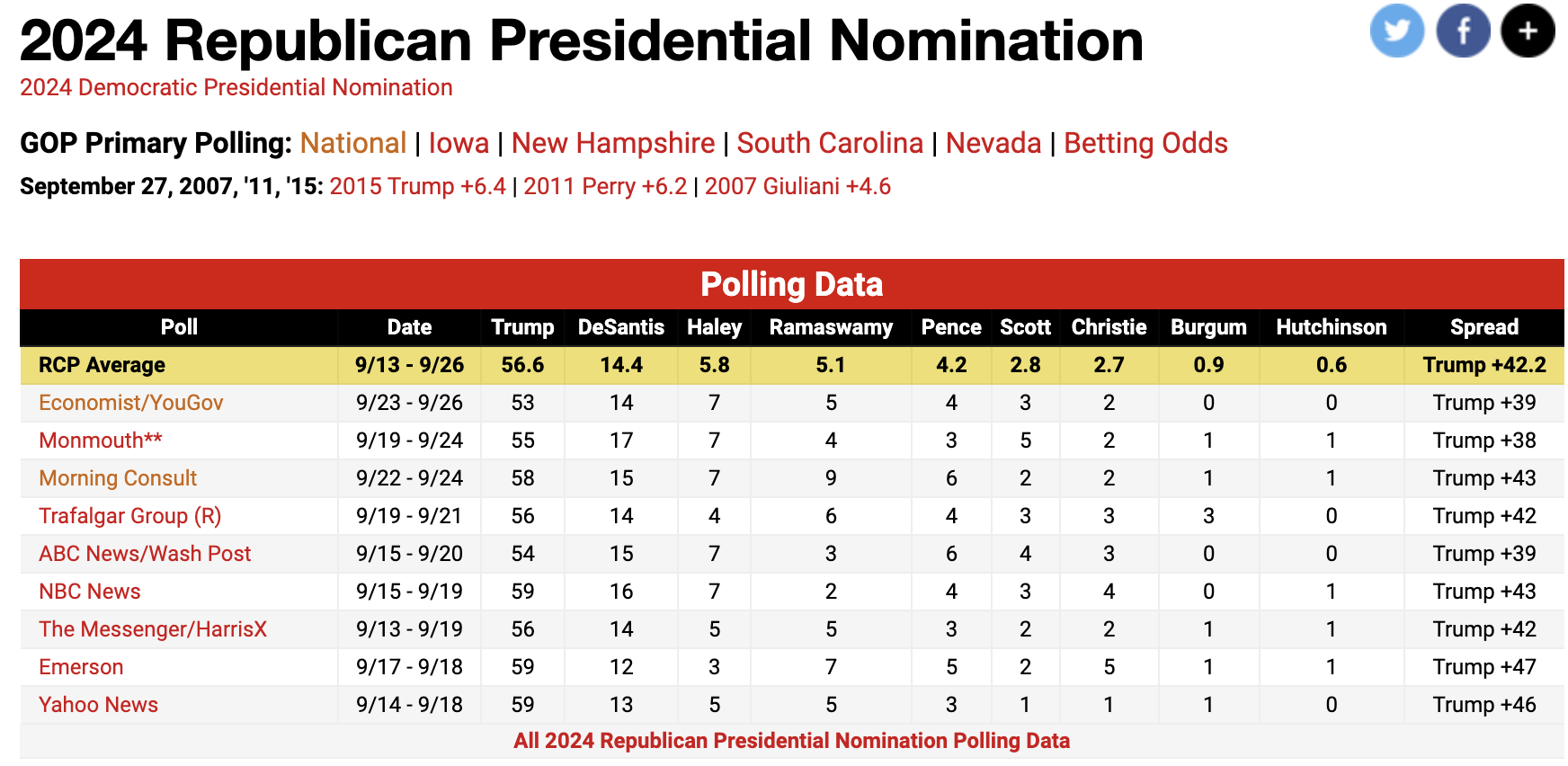Open the NBC News poll results
The width and height of the screenshot is (1568, 766).
(x=89, y=591)
